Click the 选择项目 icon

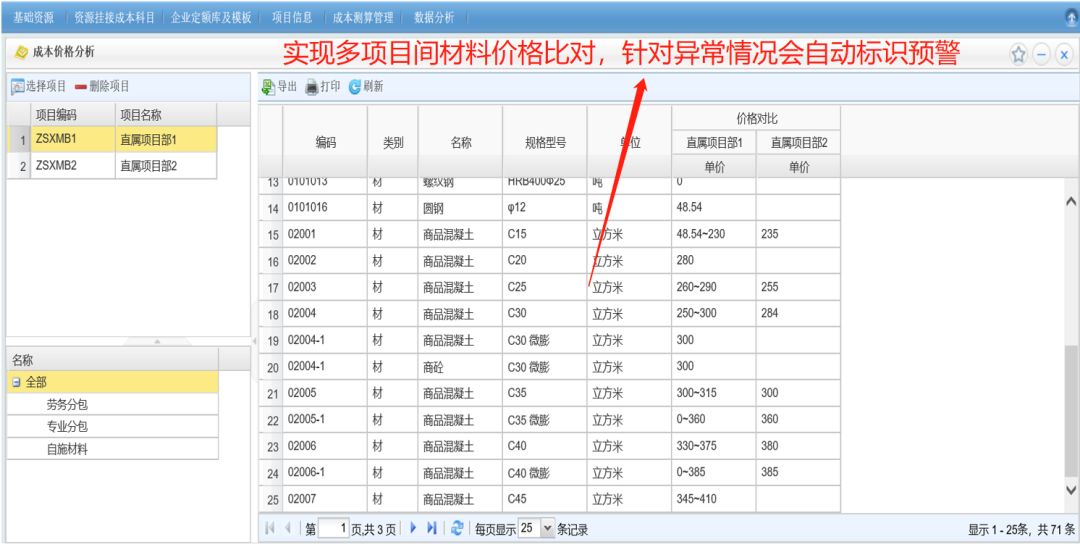tap(17, 87)
